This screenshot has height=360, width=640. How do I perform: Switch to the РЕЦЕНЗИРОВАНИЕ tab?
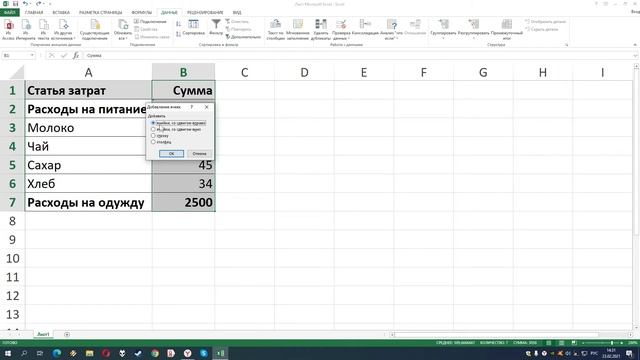coord(205,12)
